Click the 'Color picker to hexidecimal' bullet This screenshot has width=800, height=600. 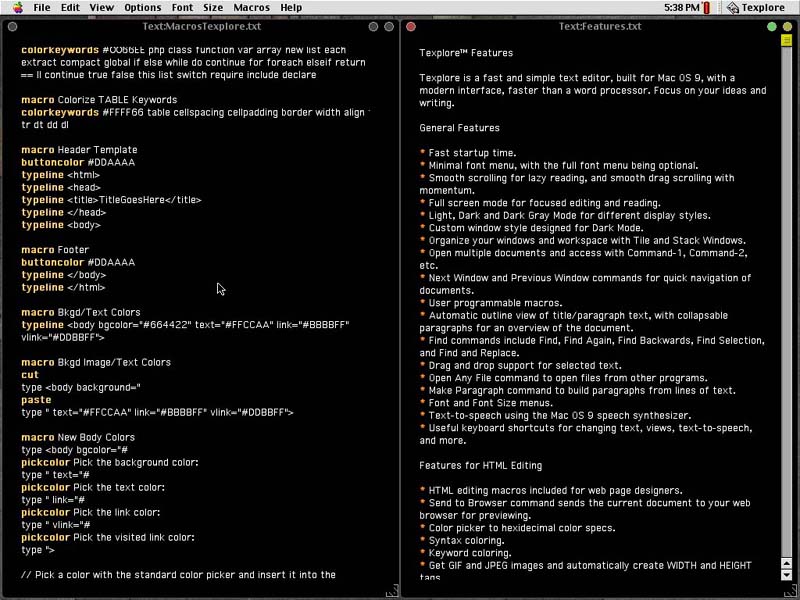[x=517, y=528]
